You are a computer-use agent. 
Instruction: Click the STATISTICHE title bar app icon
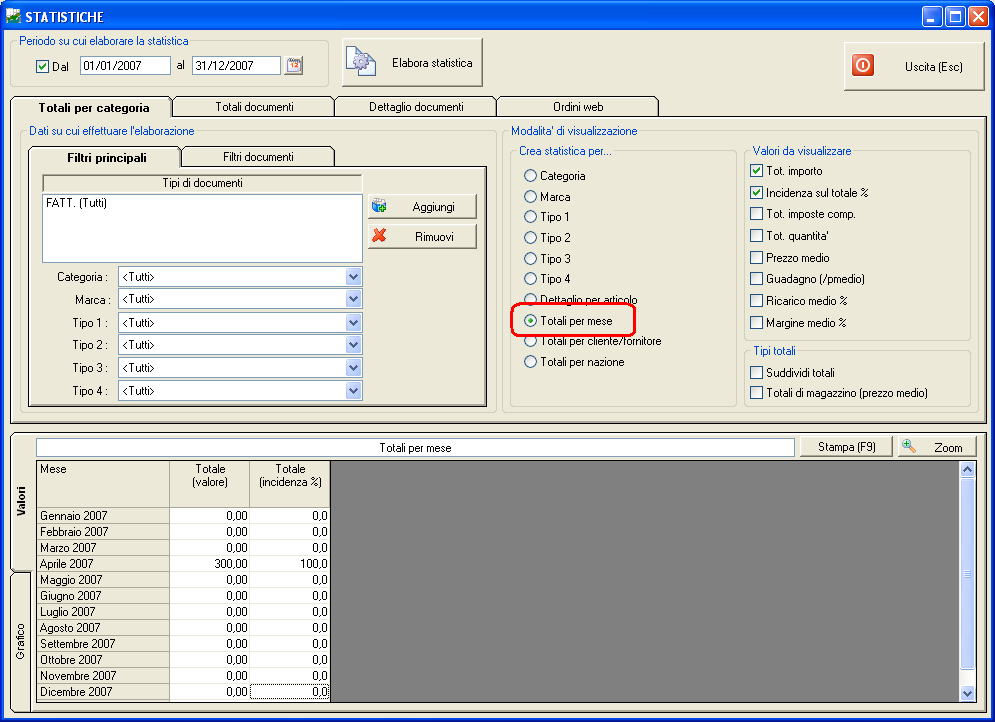click(x=13, y=16)
